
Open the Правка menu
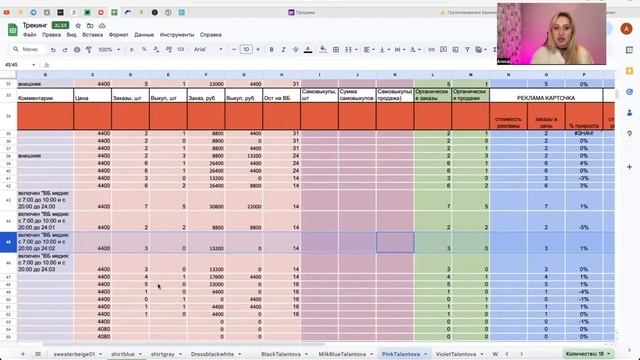(51, 35)
